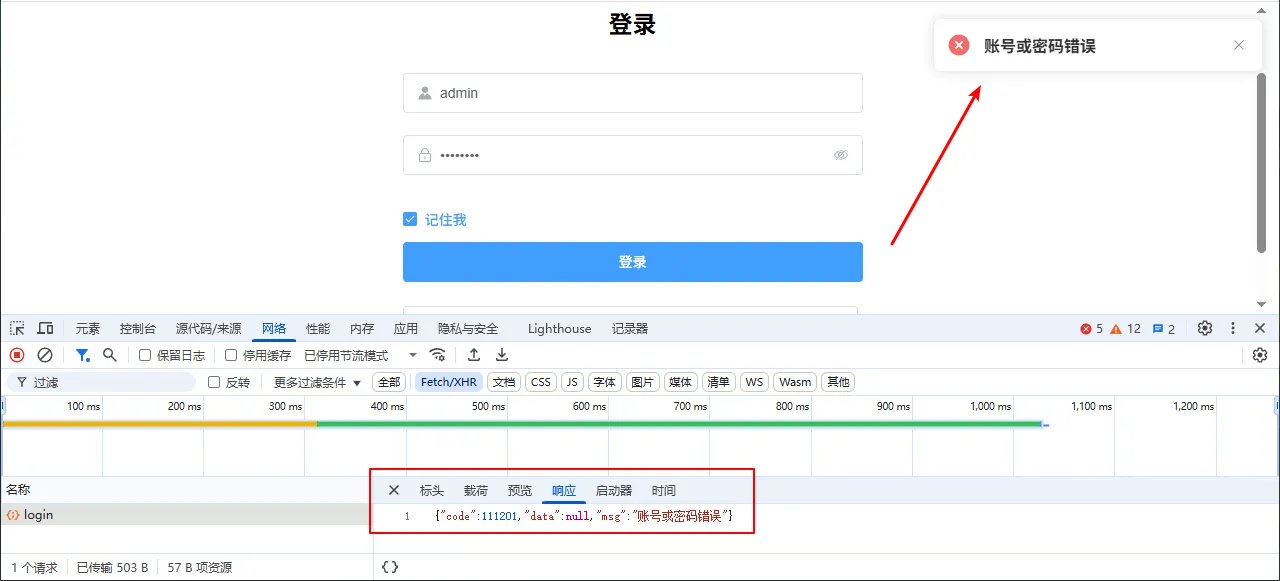
Task: Open 性能 panel tab
Action: pyautogui.click(x=318, y=328)
